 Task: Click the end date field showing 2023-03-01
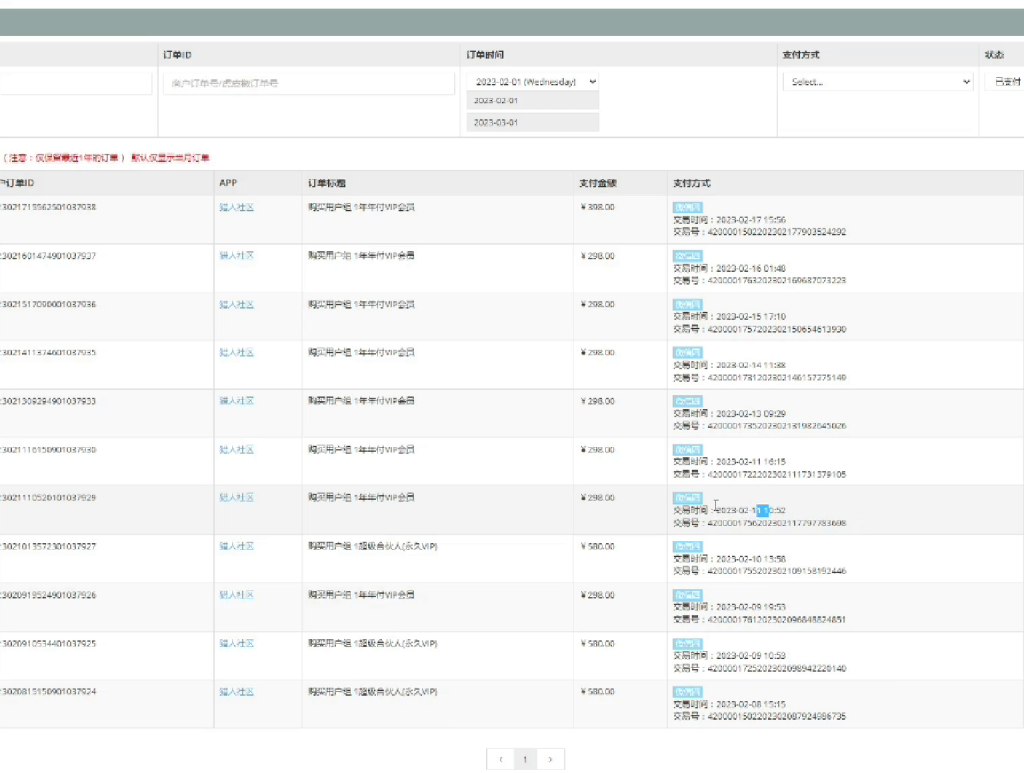click(x=532, y=122)
